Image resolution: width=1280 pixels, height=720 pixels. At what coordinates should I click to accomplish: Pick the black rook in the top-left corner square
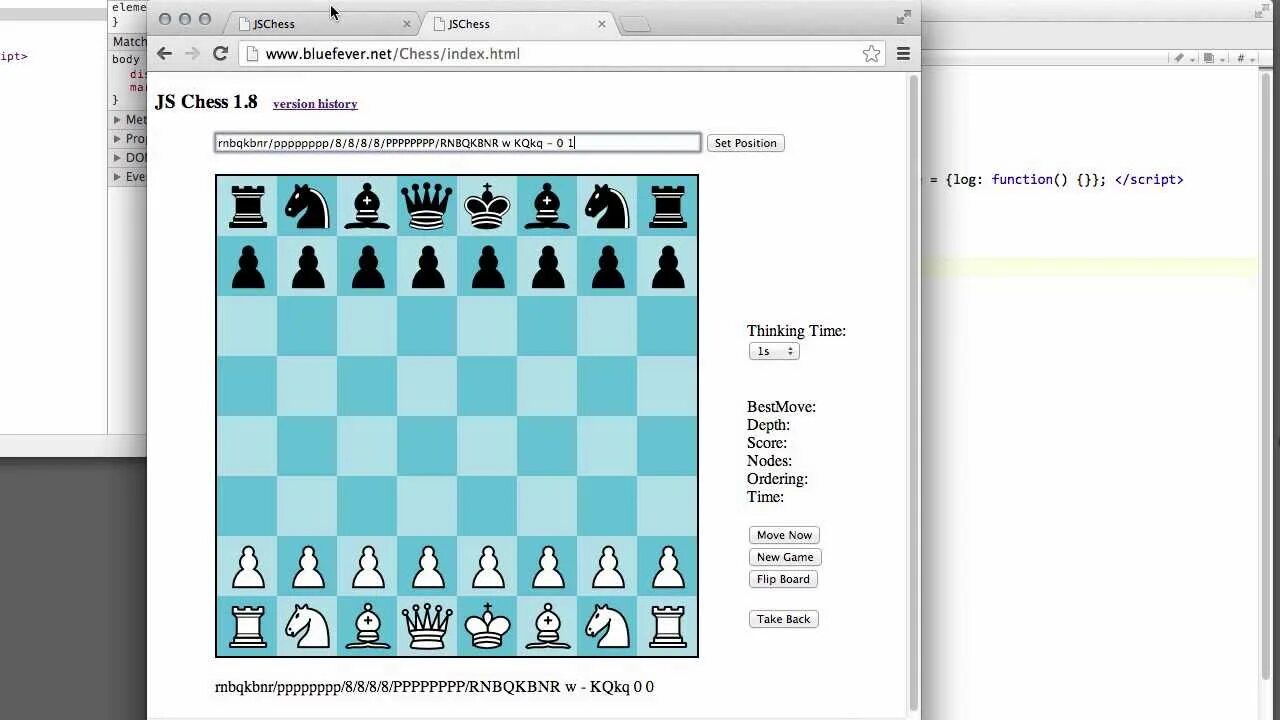click(x=247, y=206)
